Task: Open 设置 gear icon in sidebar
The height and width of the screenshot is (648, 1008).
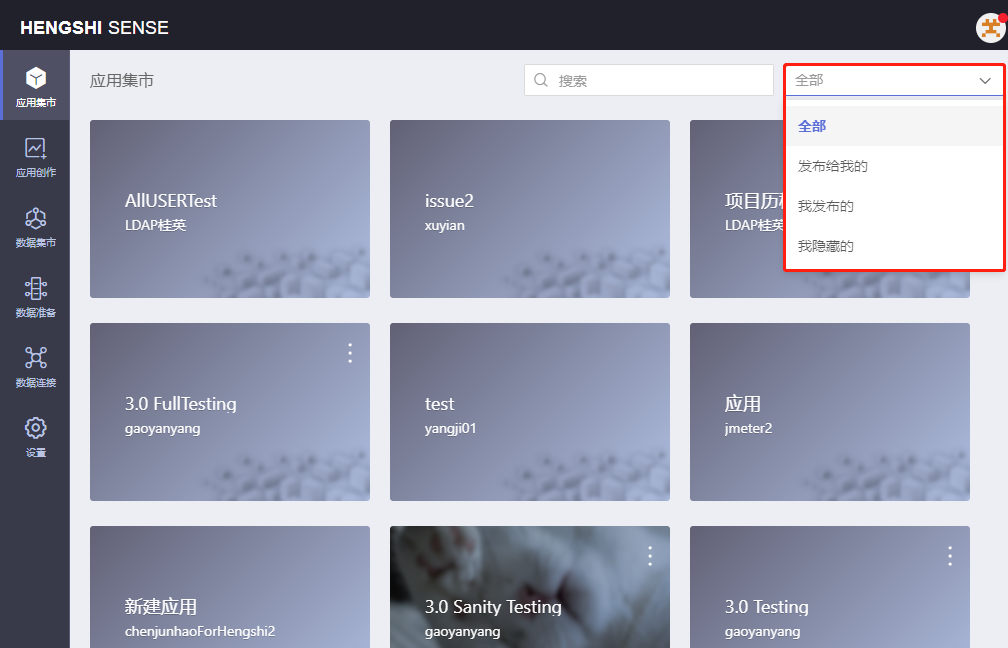Action: [36, 428]
